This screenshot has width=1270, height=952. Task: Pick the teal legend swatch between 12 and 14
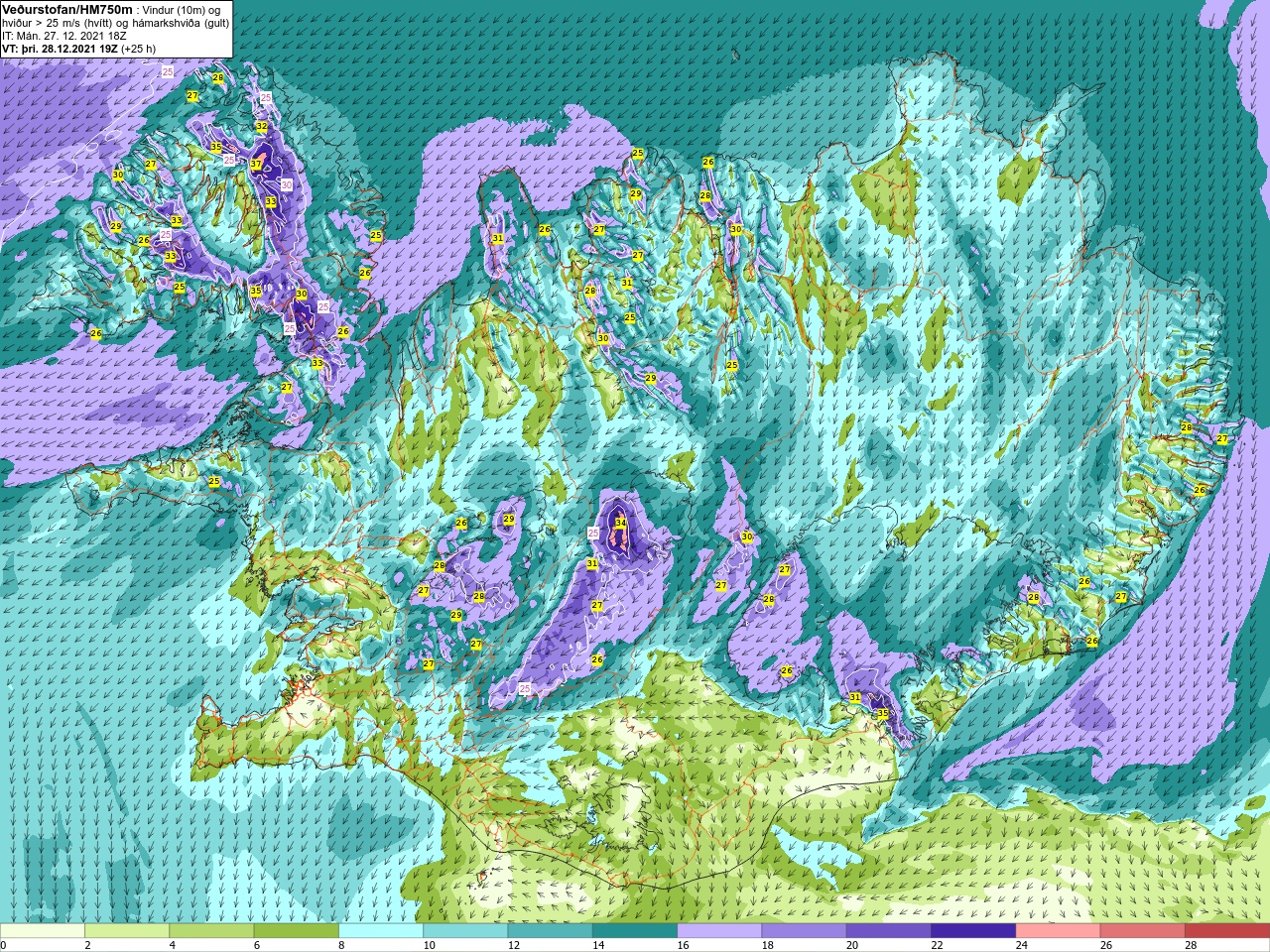click(550, 931)
